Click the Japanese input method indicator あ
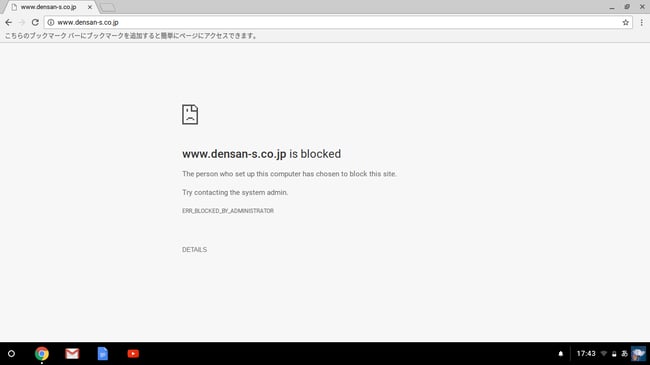650x365 pixels. coord(624,354)
